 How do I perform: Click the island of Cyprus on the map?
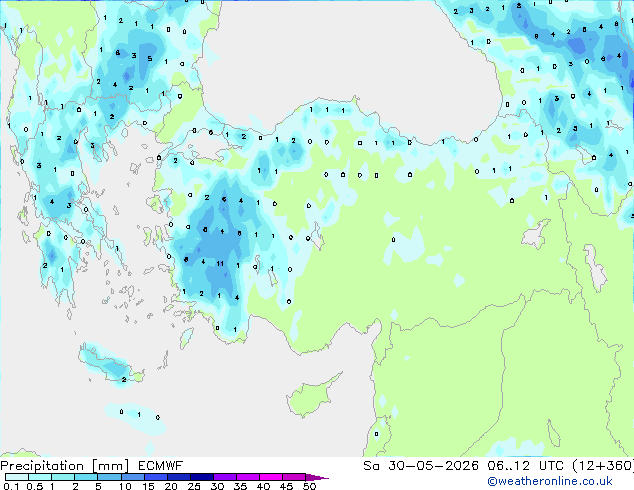311,396
